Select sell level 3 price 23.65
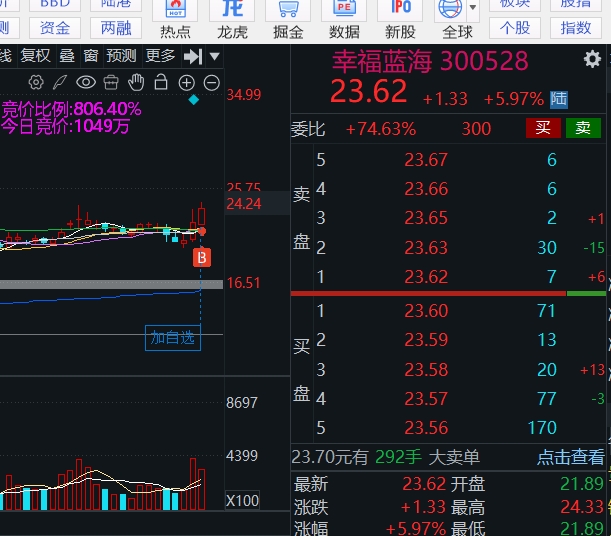Image resolution: width=611 pixels, height=536 pixels. (426, 218)
